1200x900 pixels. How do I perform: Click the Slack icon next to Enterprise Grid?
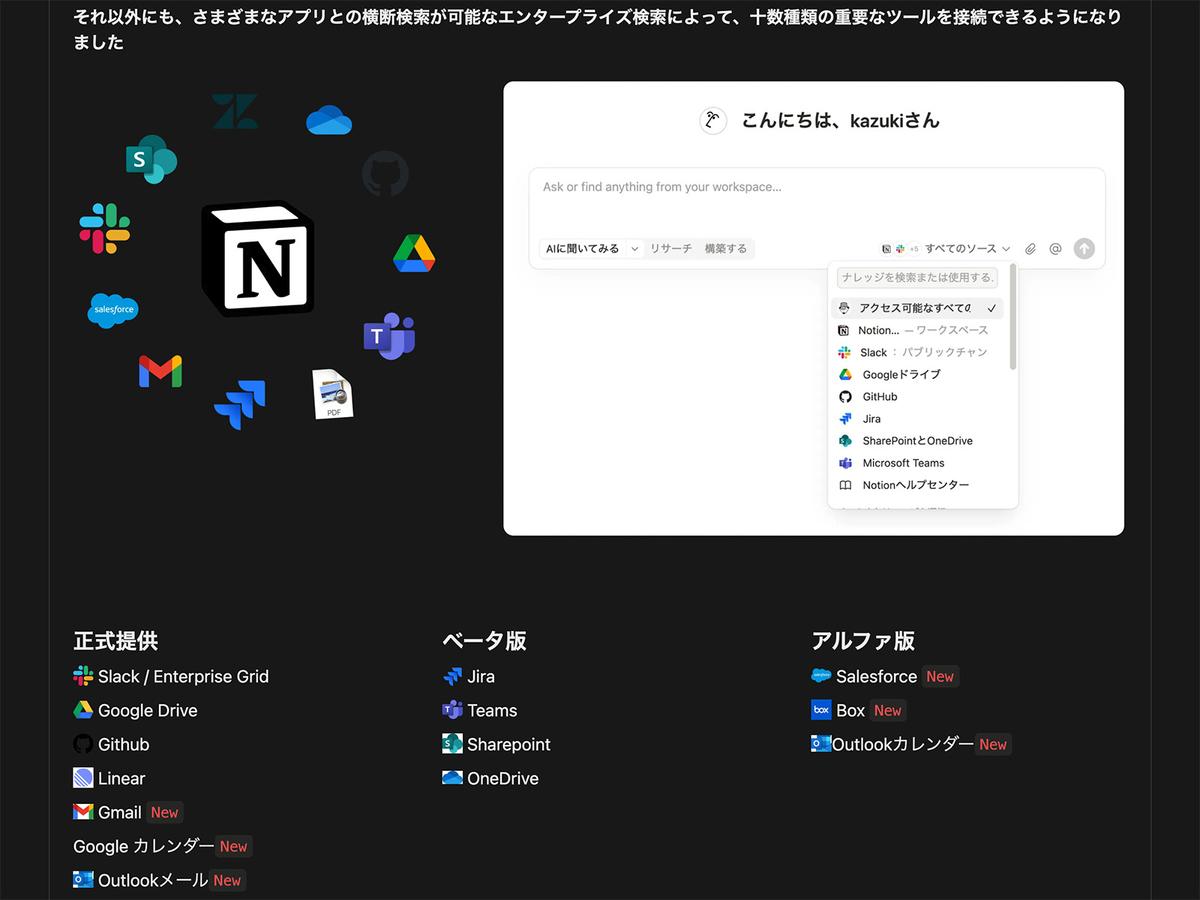point(83,676)
